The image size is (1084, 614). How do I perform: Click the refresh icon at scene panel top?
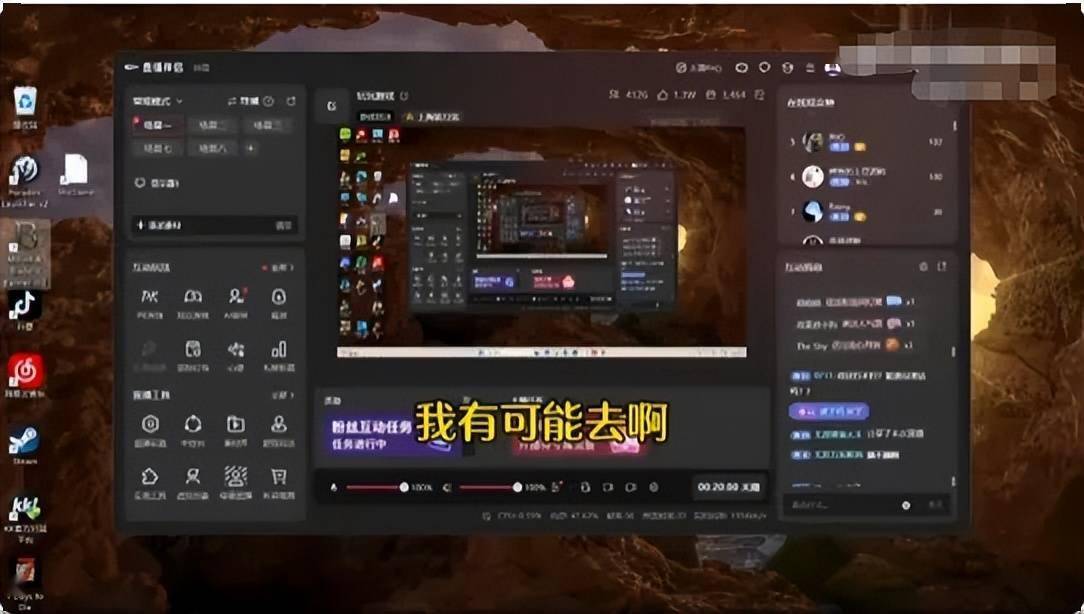pyautogui.click(x=291, y=101)
